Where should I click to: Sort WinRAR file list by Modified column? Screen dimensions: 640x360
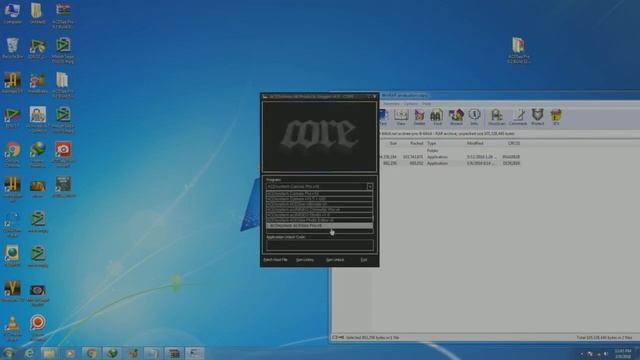pos(475,143)
